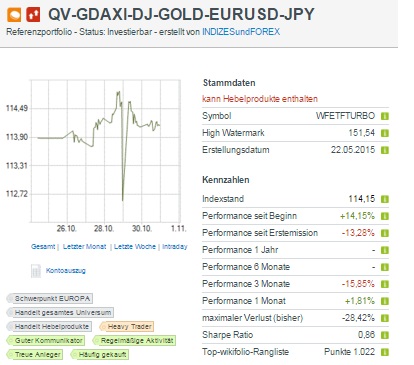Image resolution: width=414 pixels, height=365 pixels.
Task: Open info icon beside Performance seit Erstemission
Action: click(385, 233)
